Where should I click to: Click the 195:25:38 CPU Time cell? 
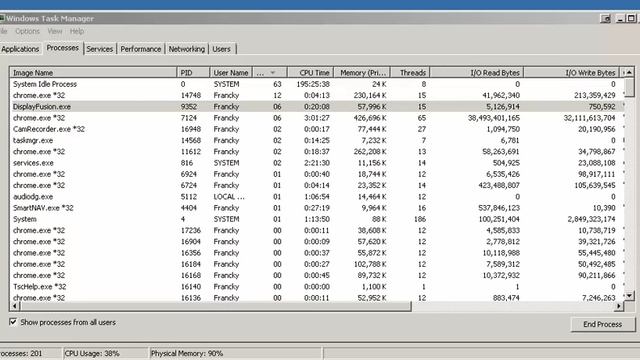pos(313,84)
